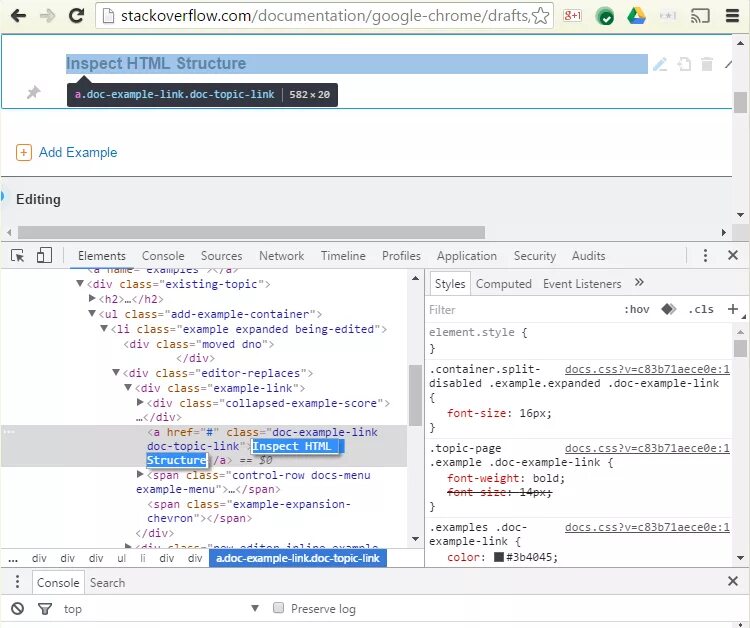The image size is (750, 628).
Task: Switch to Event Listeners tab
Action: (582, 284)
